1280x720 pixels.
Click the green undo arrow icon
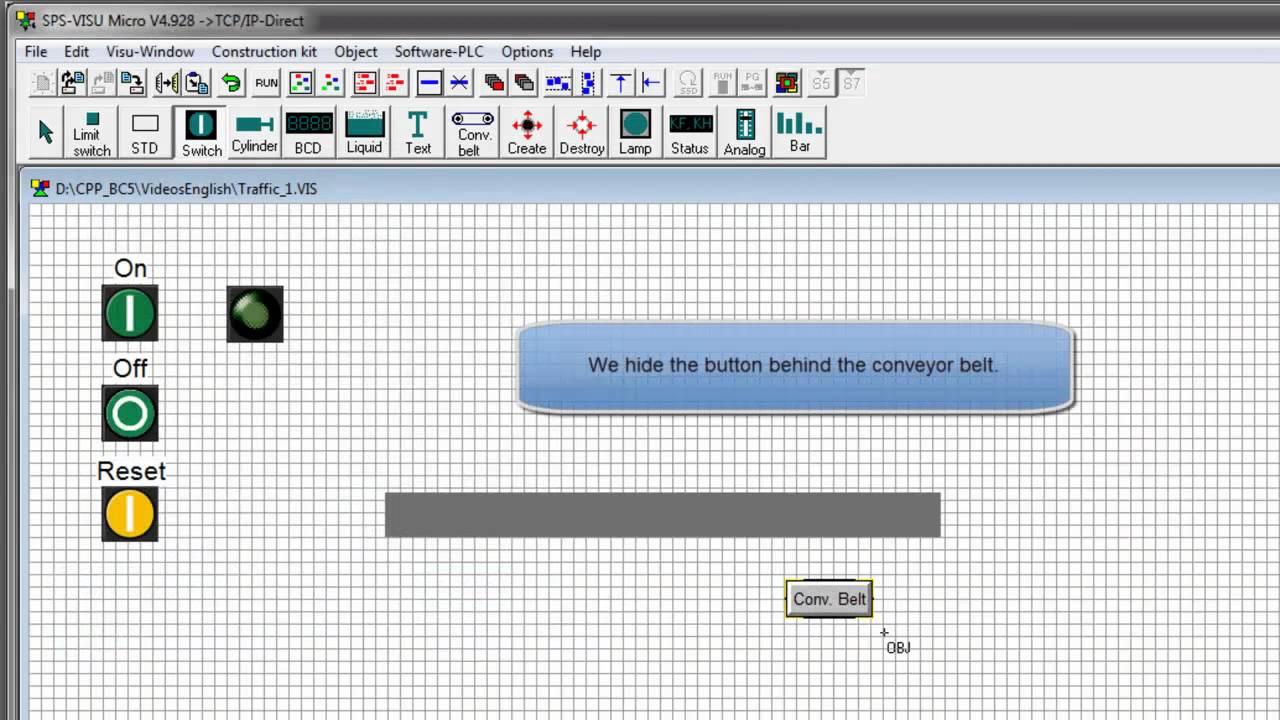pos(231,83)
